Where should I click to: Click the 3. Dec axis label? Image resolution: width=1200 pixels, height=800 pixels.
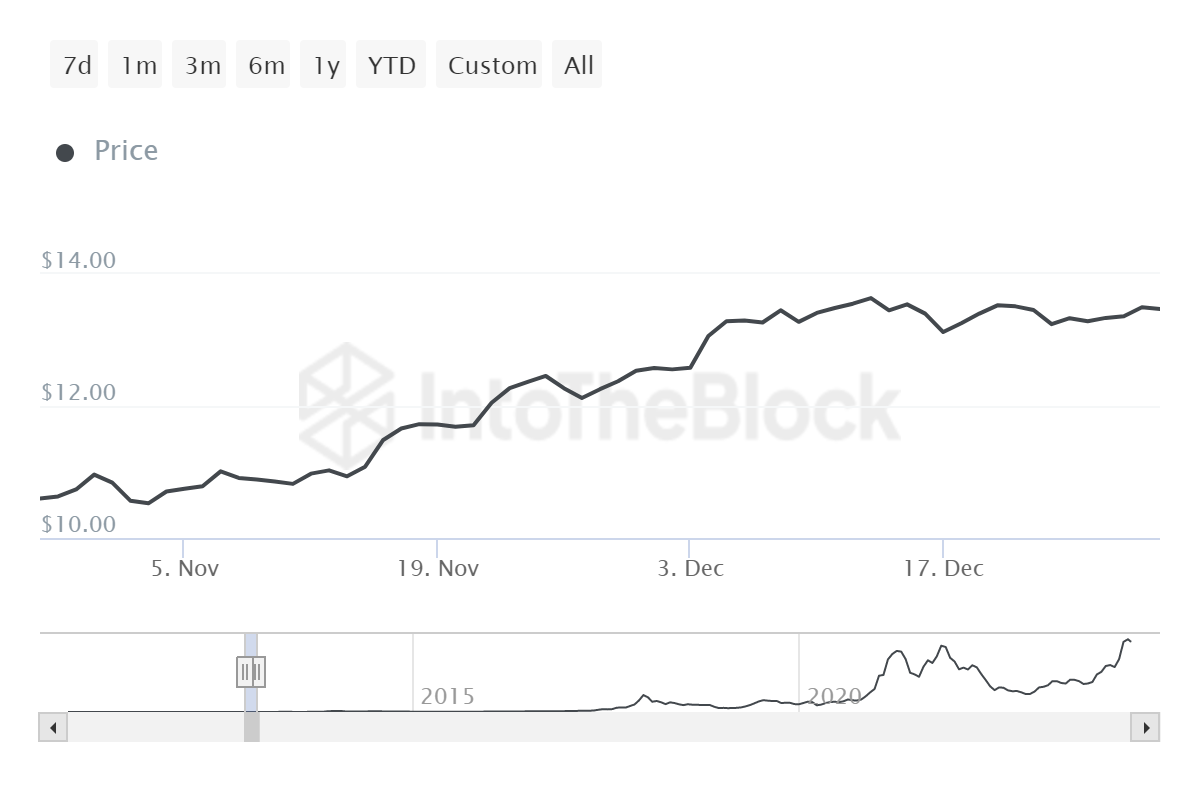690,569
